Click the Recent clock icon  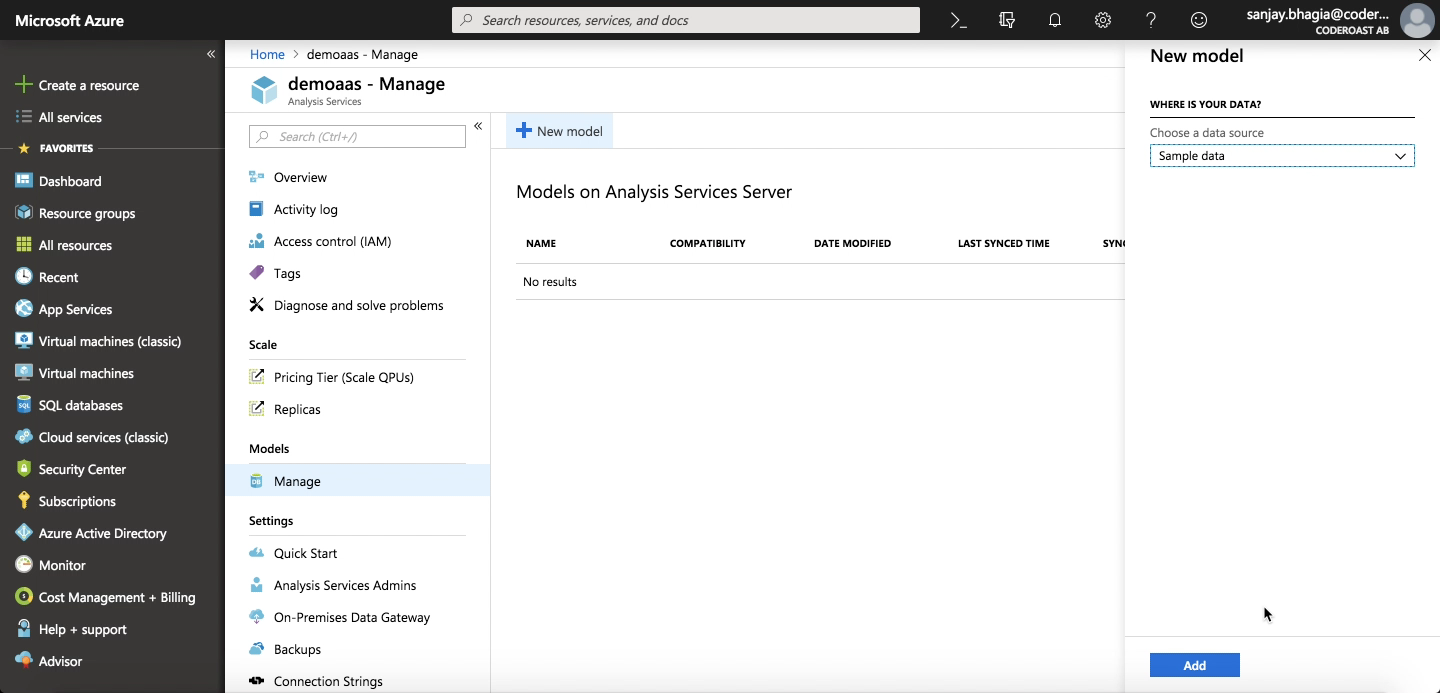pos(24,277)
